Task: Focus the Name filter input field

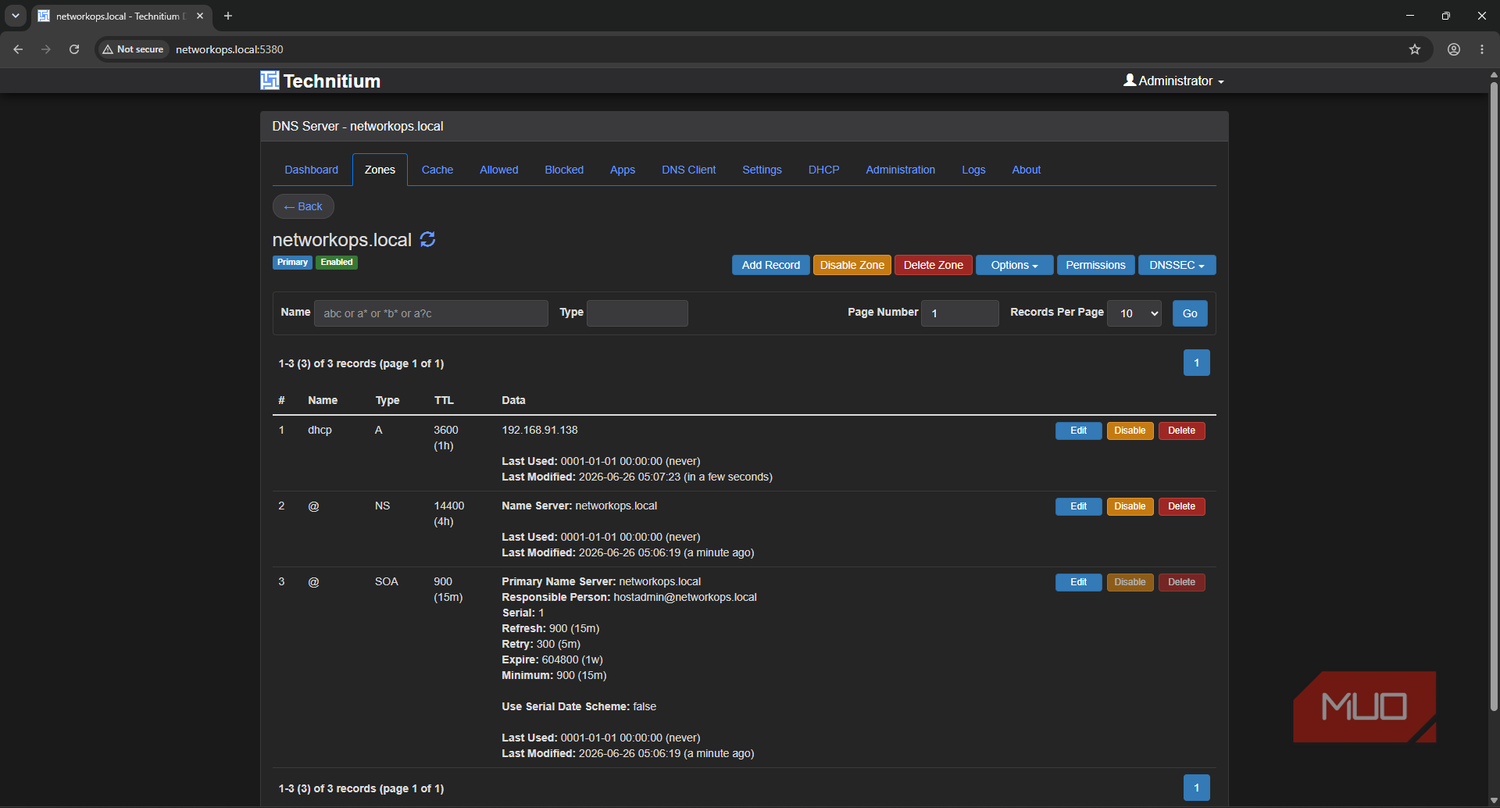Action: 431,313
